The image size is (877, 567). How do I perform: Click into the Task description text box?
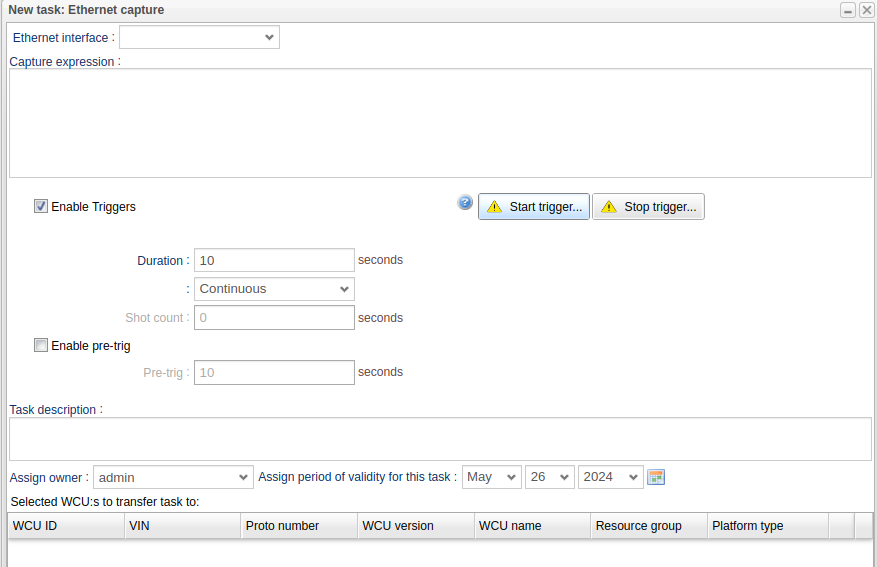point(440,439)
